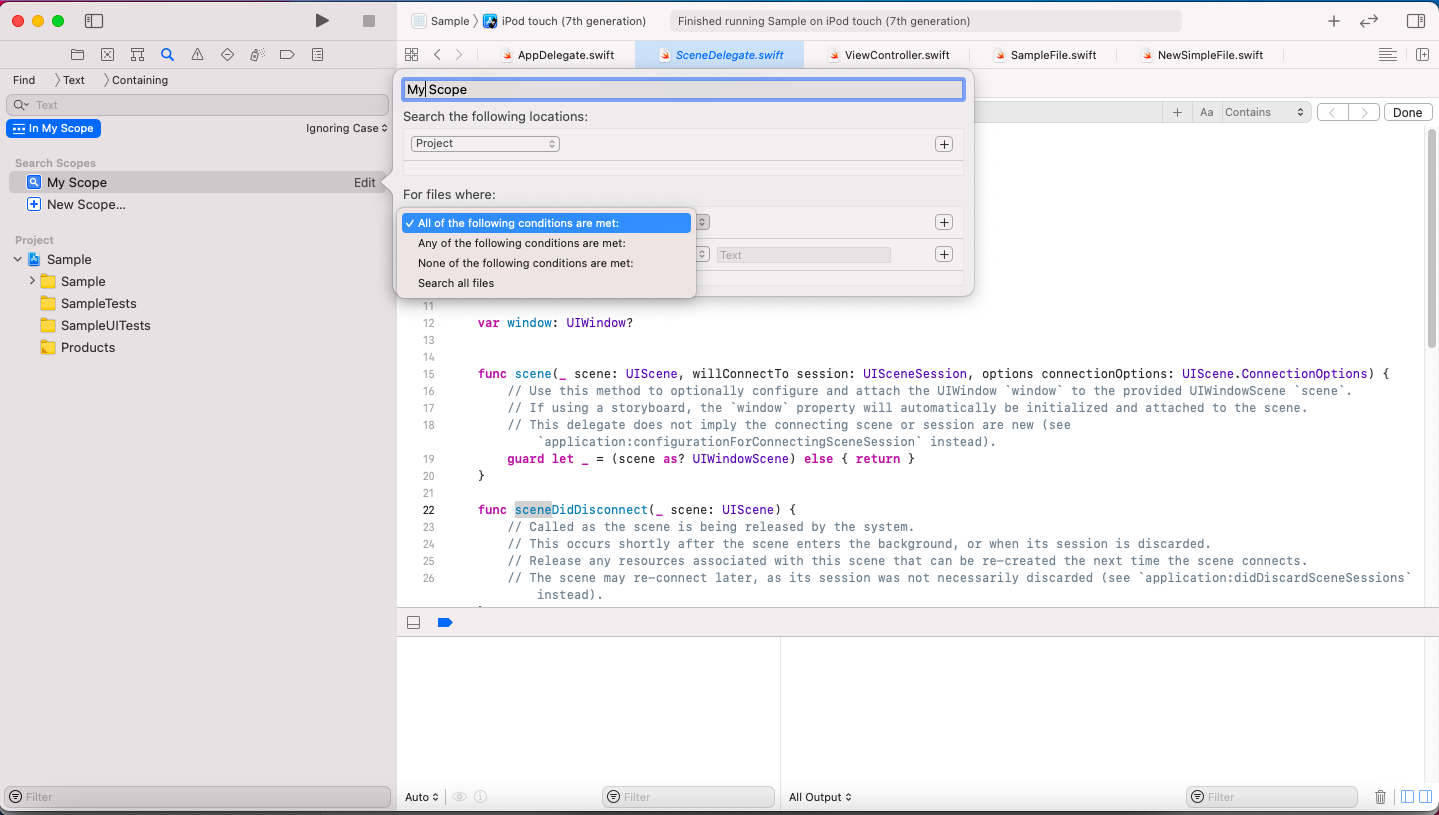Open the Containing match menu
This screenshot has height=815, width=1439.
click(x=140, y=80)
